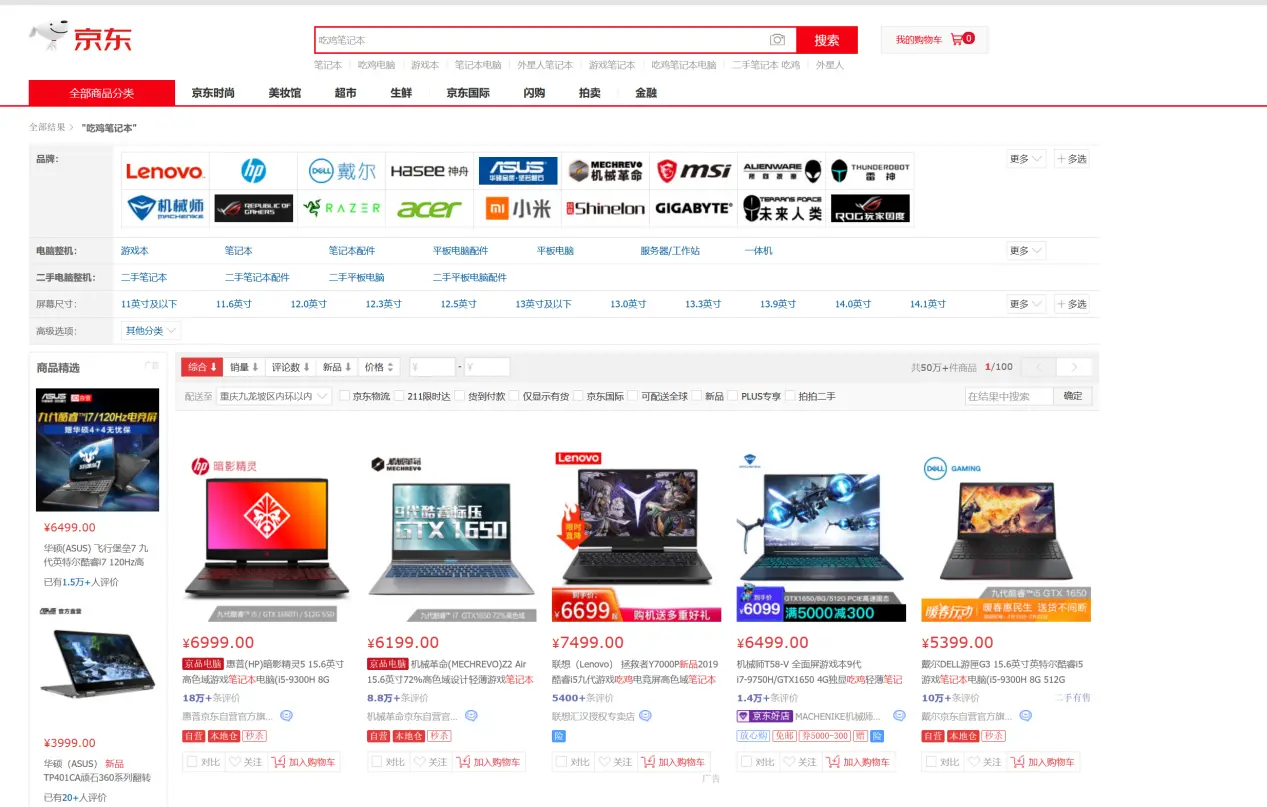Enable 仅显示有货 checkbox
1267x807 pixels.
point(514,396)
